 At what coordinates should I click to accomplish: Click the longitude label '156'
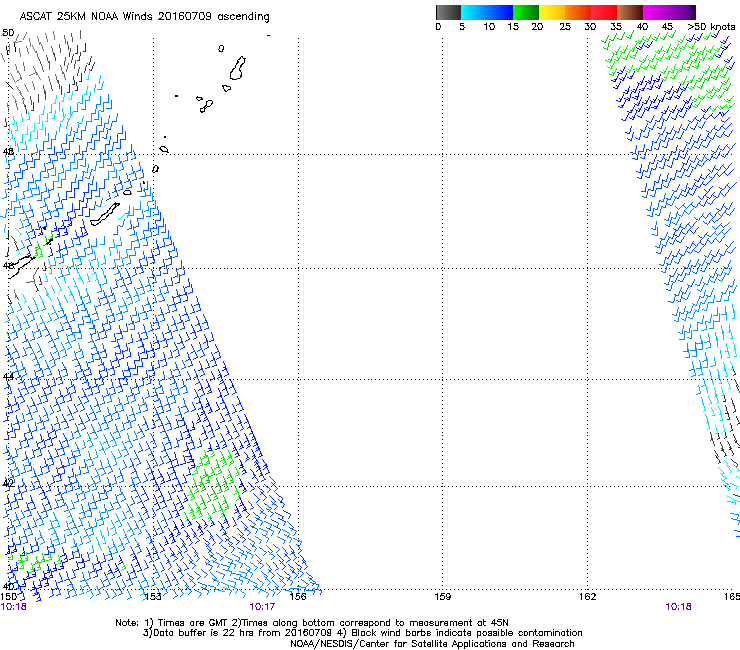(x=298, y=597)
